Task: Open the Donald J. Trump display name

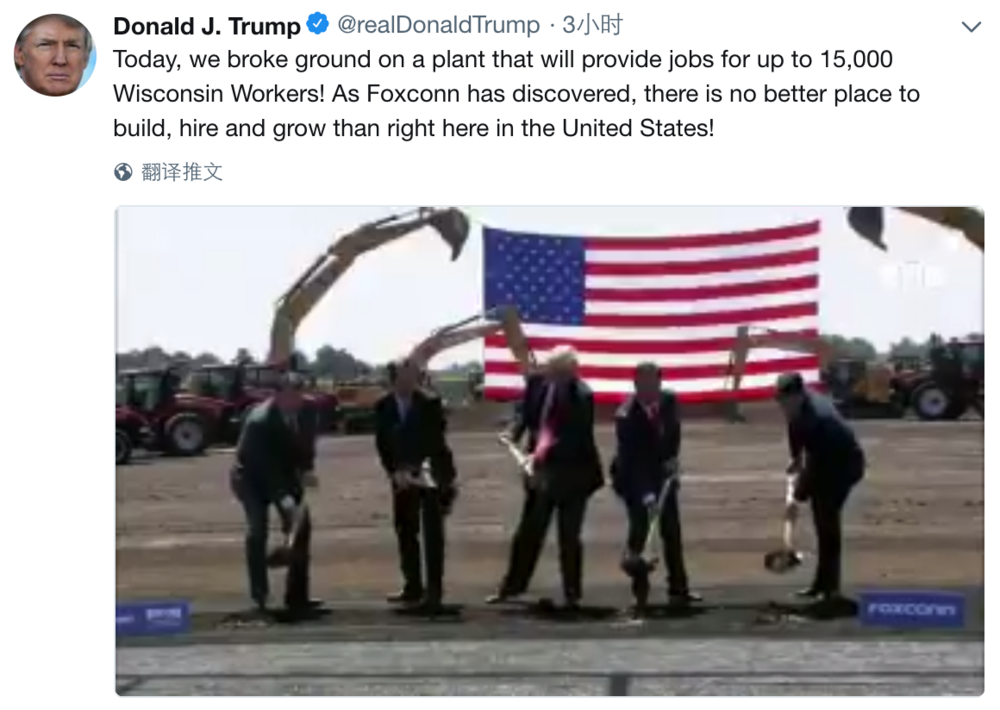Action: (x=207, y=26)
